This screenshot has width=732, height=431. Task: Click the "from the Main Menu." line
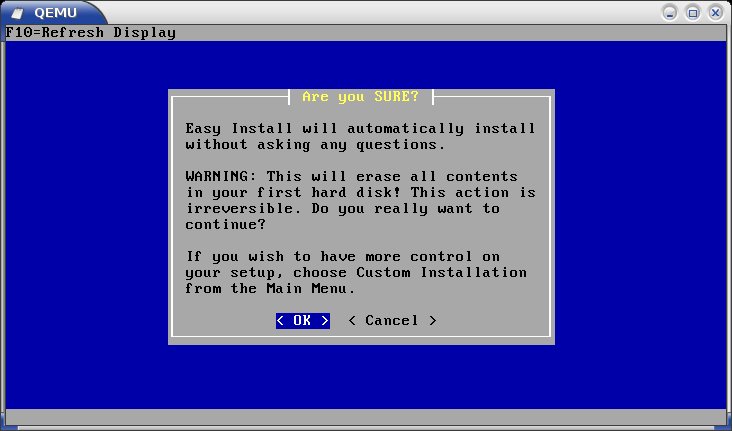270,288
